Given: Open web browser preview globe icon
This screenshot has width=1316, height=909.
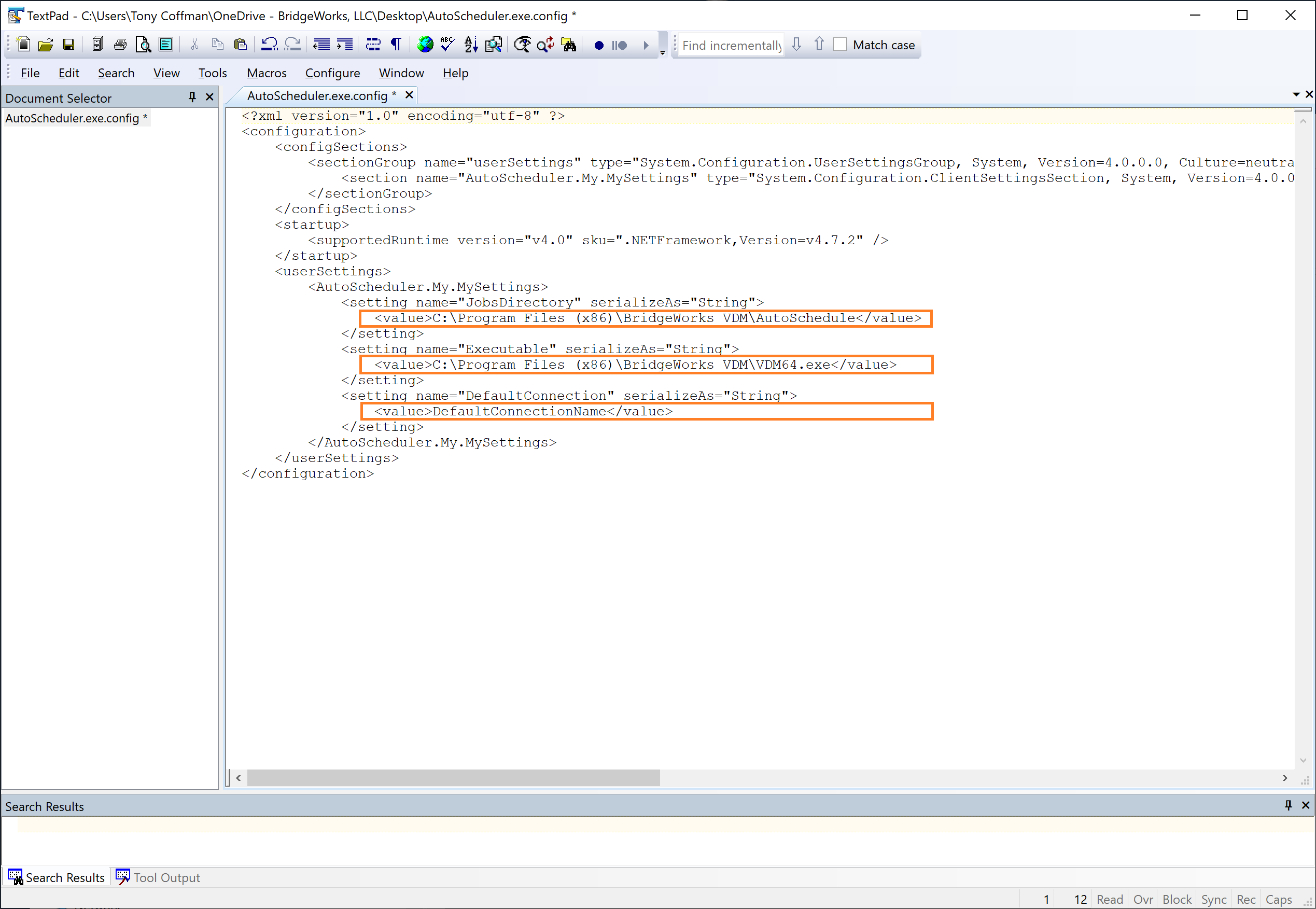Looking at the screenshot, I should (425, 45).
